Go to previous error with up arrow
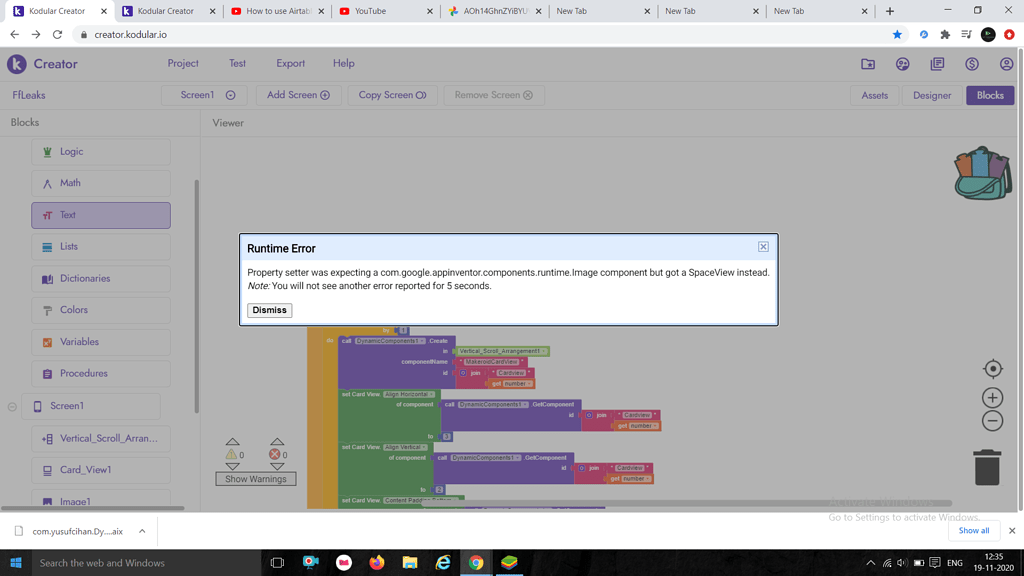The width and height of the screenshot is (1024, 576). (277, 442)
